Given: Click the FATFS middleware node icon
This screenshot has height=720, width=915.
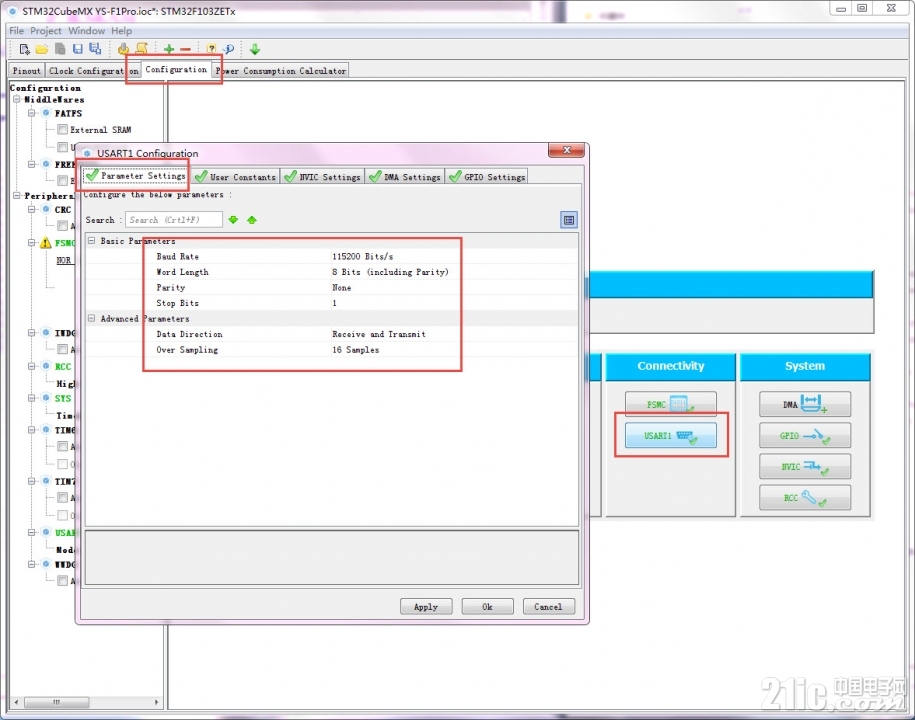Looking at the screenshot, I should [46, 113].
